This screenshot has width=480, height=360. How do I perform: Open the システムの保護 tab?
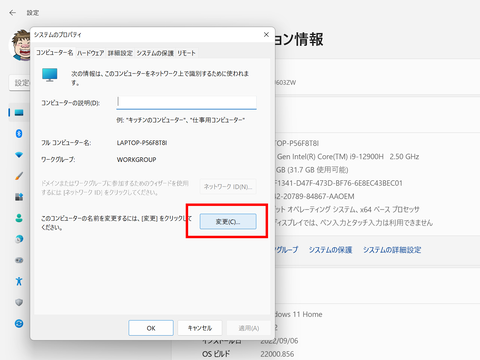(155, 53)
